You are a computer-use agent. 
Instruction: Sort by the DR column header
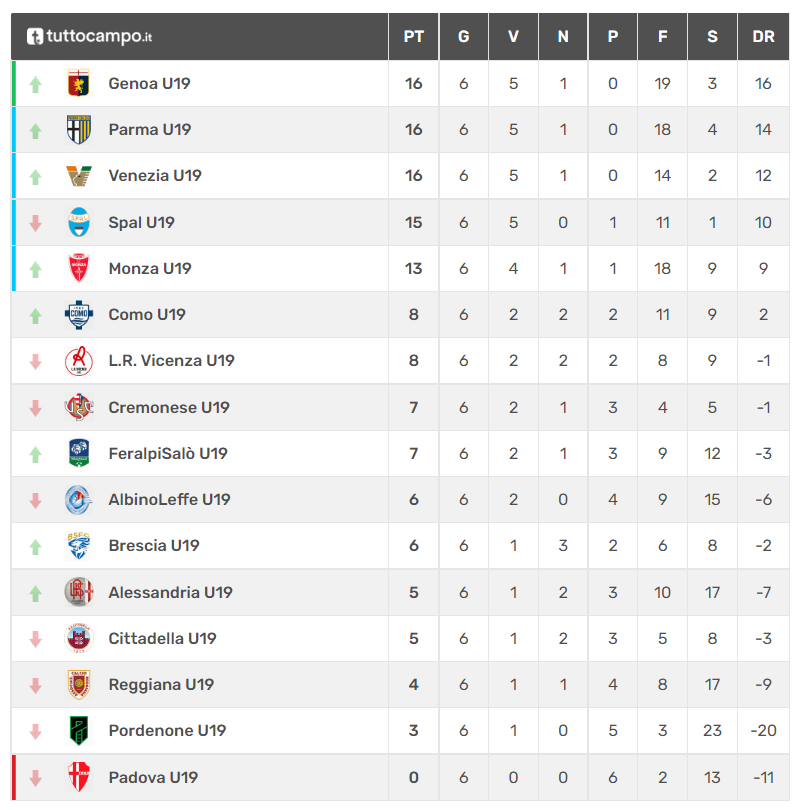point(763,37)
